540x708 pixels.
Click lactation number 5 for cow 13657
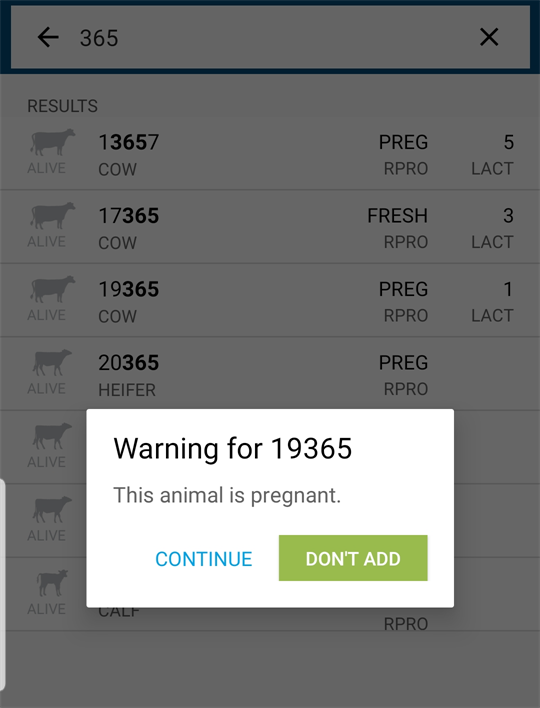(508, 142)
